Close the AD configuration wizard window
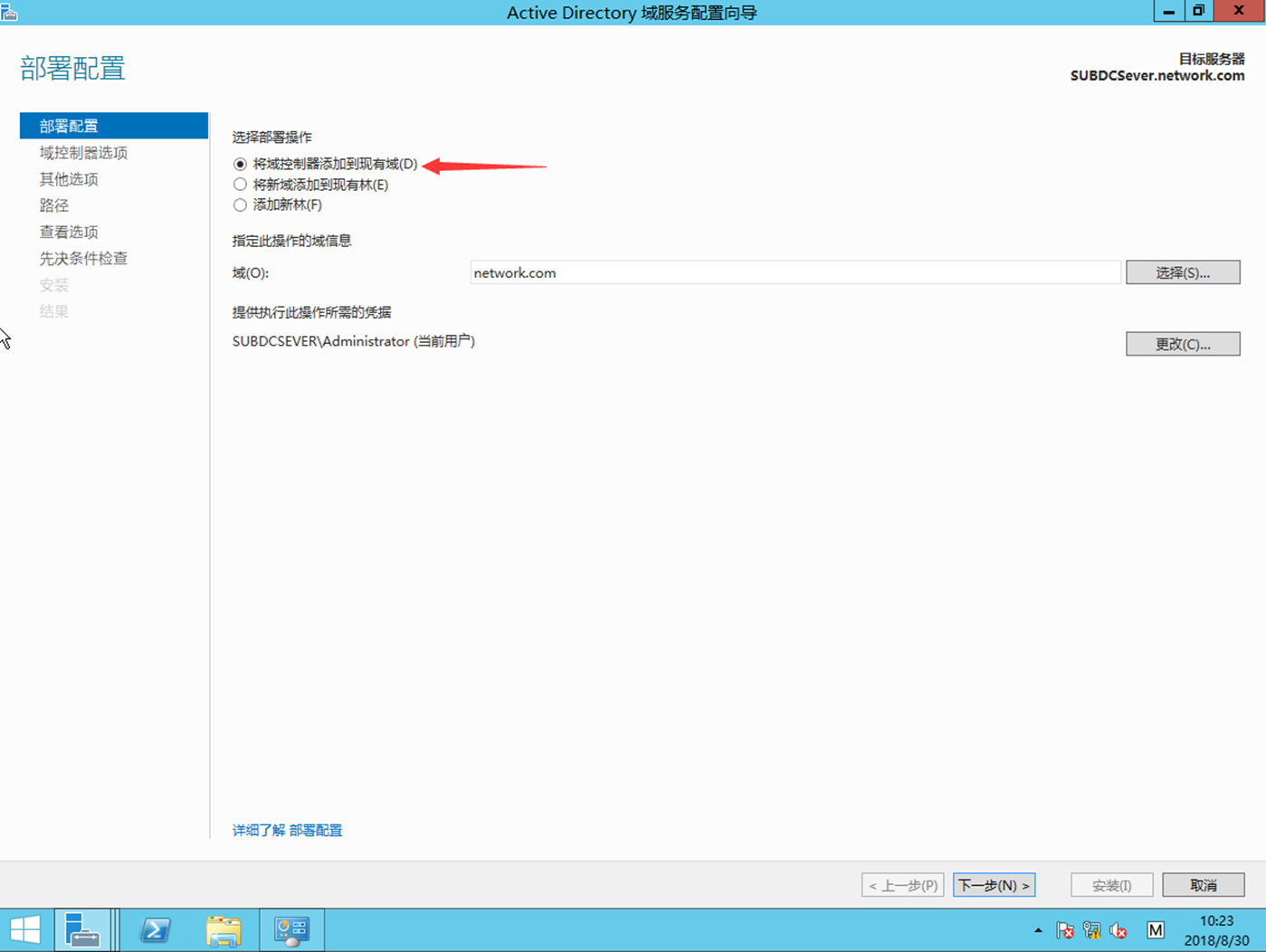Screen dimensions: 1266x952 [x=1239, y=12]
